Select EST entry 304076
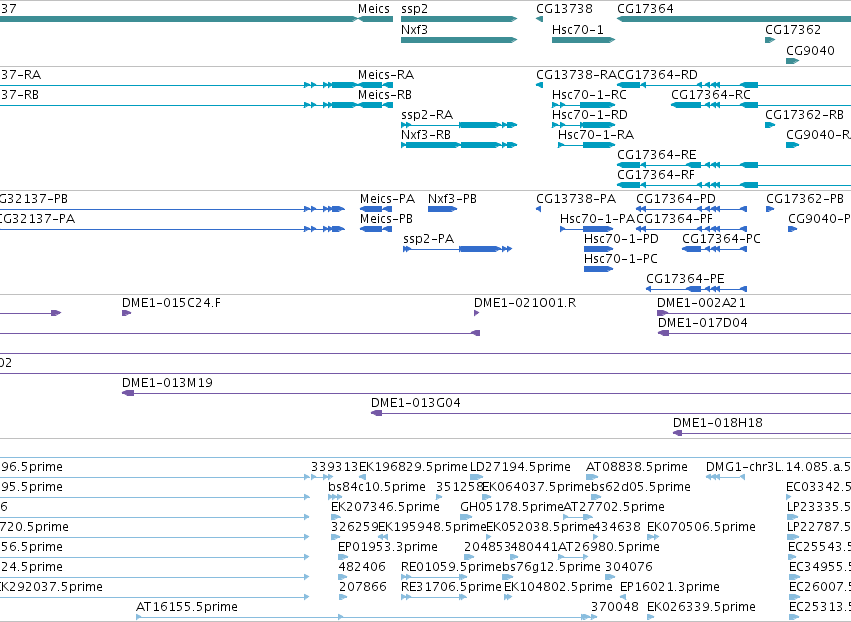This screenshot has width=851, height=622. tap(628, 567)
